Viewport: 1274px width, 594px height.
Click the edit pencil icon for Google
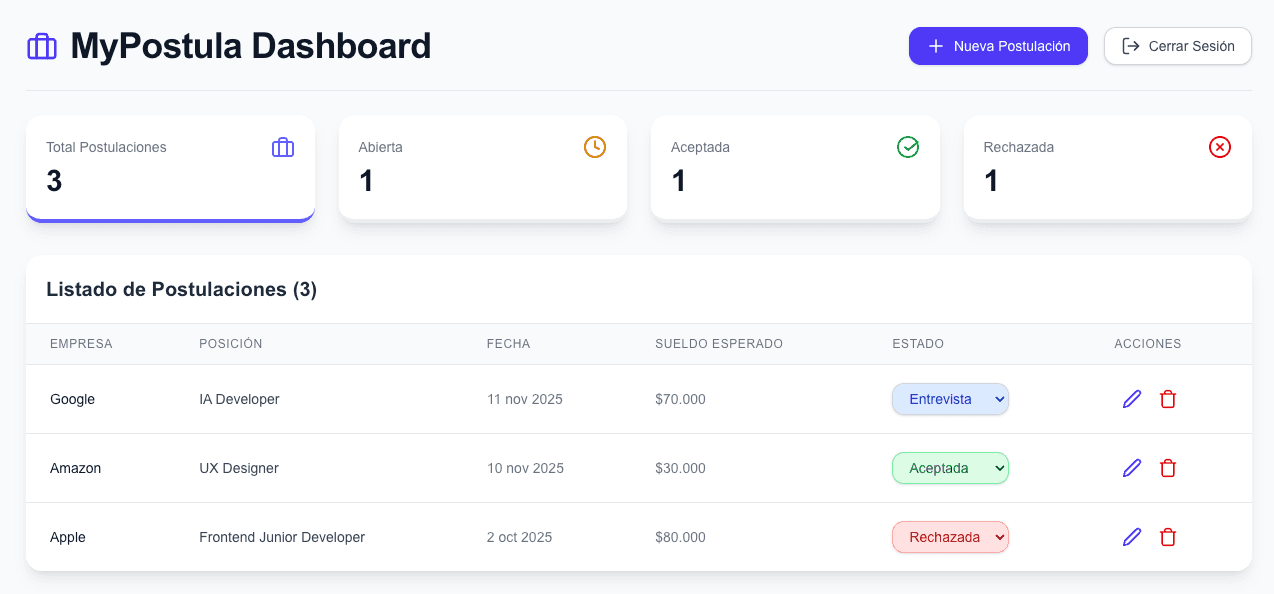1132,399
